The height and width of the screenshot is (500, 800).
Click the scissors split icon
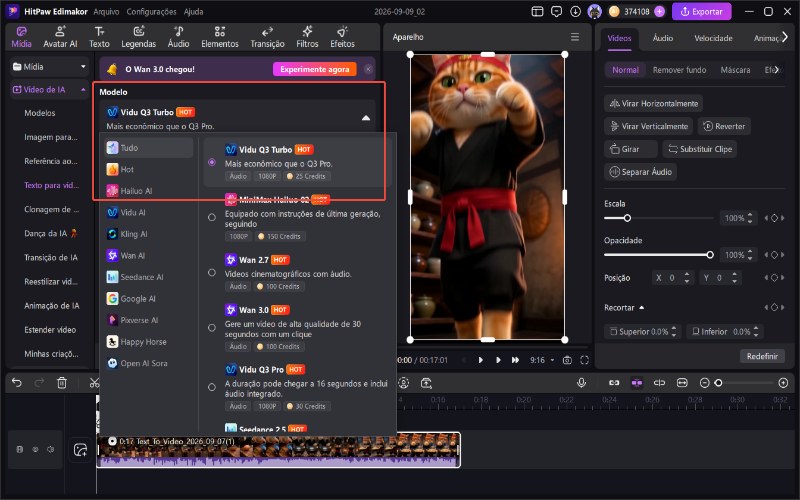point(94,383)
